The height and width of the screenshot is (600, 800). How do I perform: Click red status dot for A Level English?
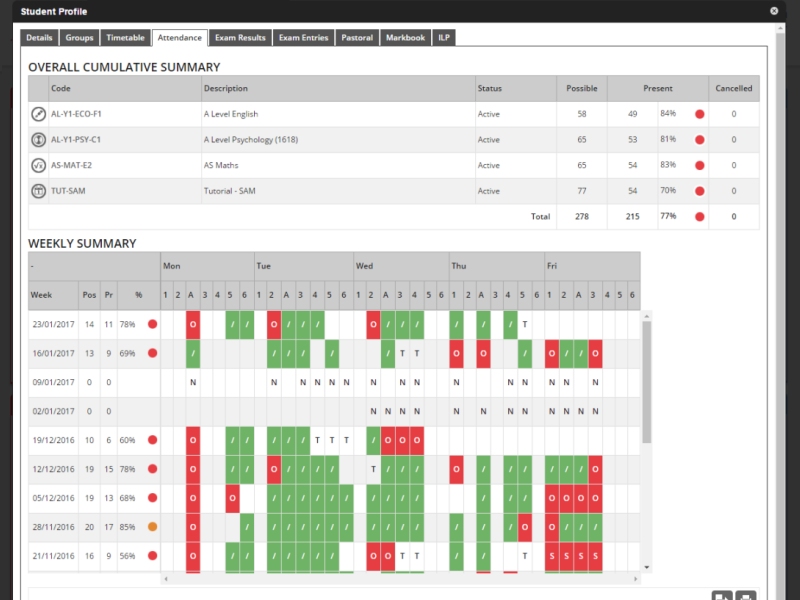tap(699, 114)
